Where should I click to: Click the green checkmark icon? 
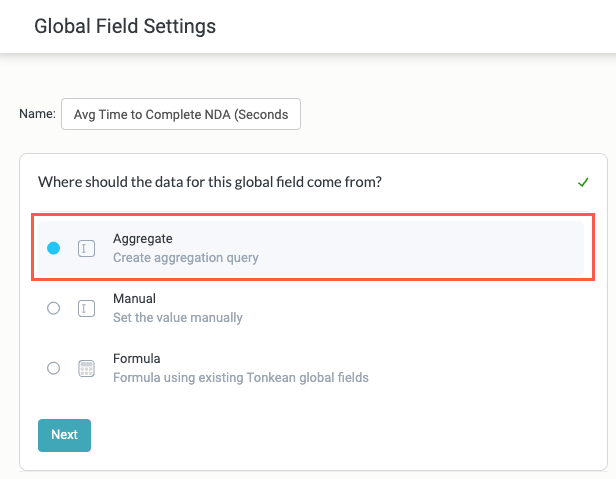pyautogui.click(x=583, y=182)
